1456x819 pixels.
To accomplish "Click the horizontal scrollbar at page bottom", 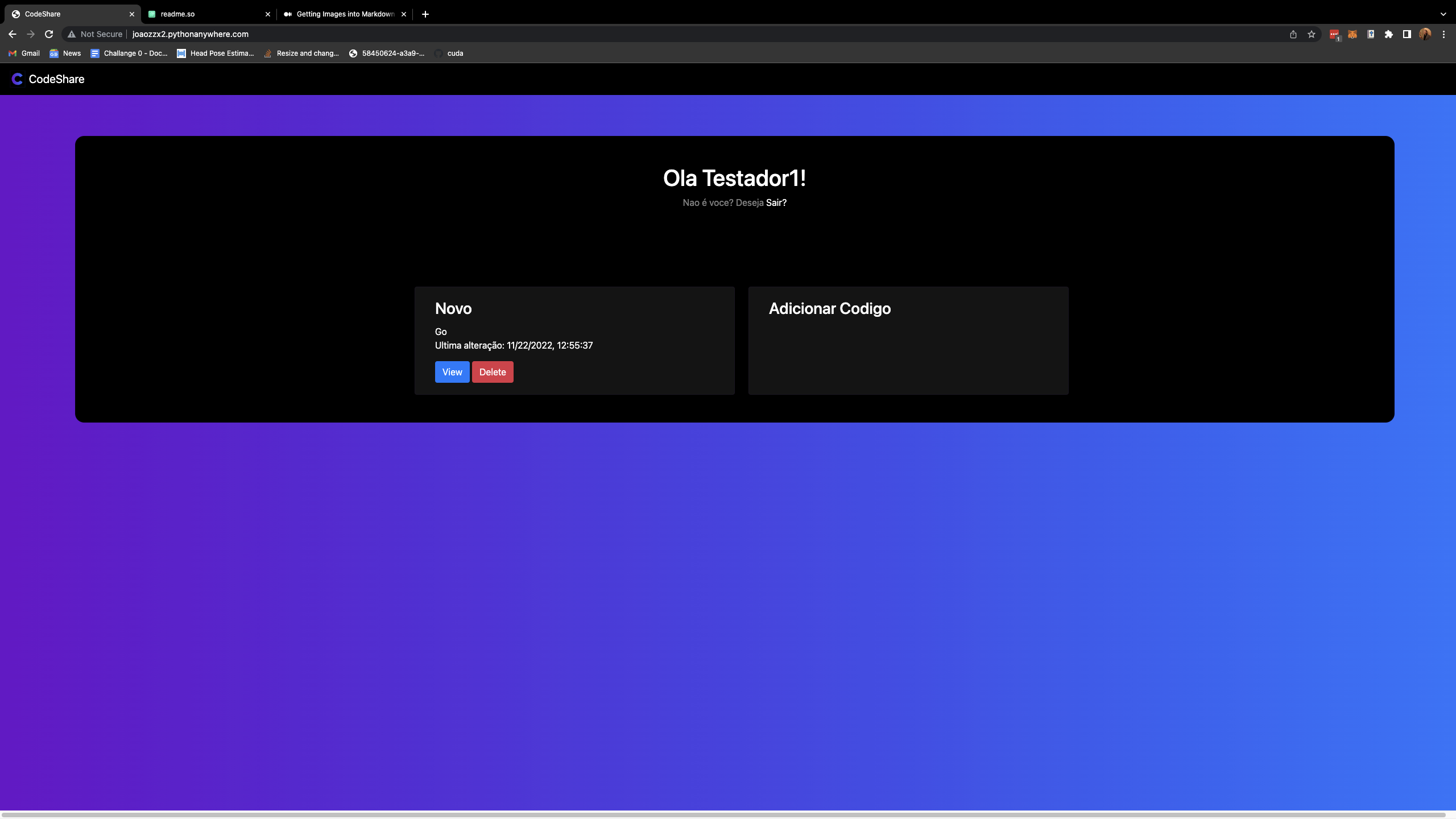I will click(722, 814).
